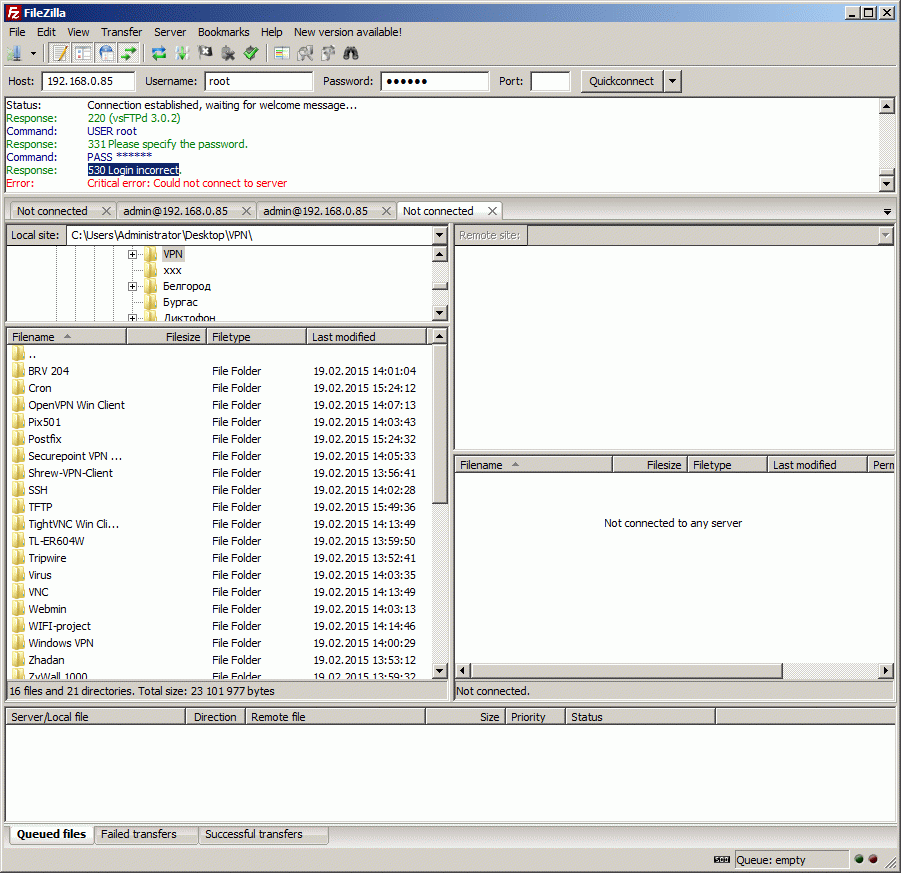Select the Tripwire folder icon
The image size is (901, 873).
point(18,557)
